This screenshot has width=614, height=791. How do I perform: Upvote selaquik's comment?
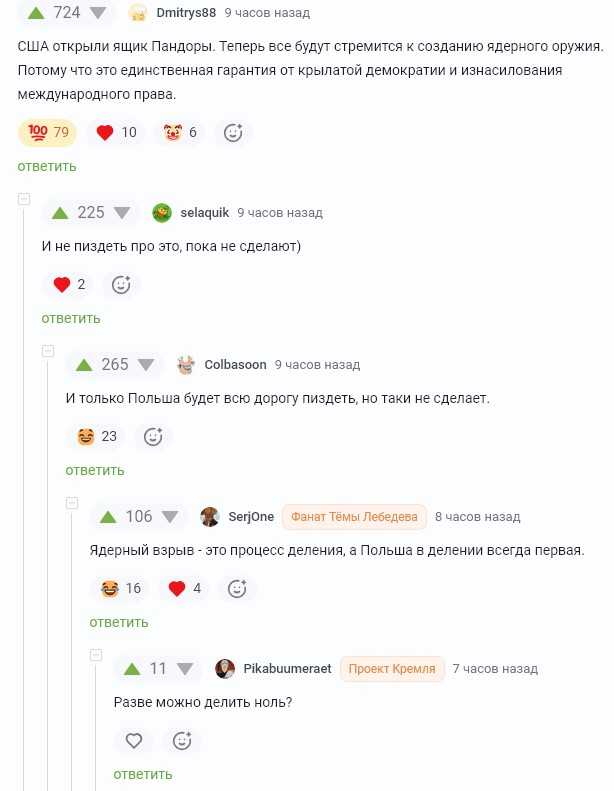(x=60, y=213)
